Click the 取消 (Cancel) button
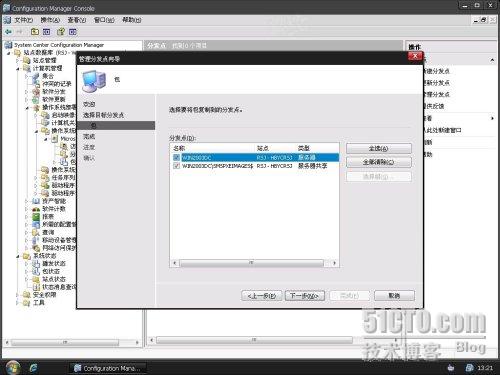The height and width of the screenshot is (375, 500). click(x=394, y=296)
